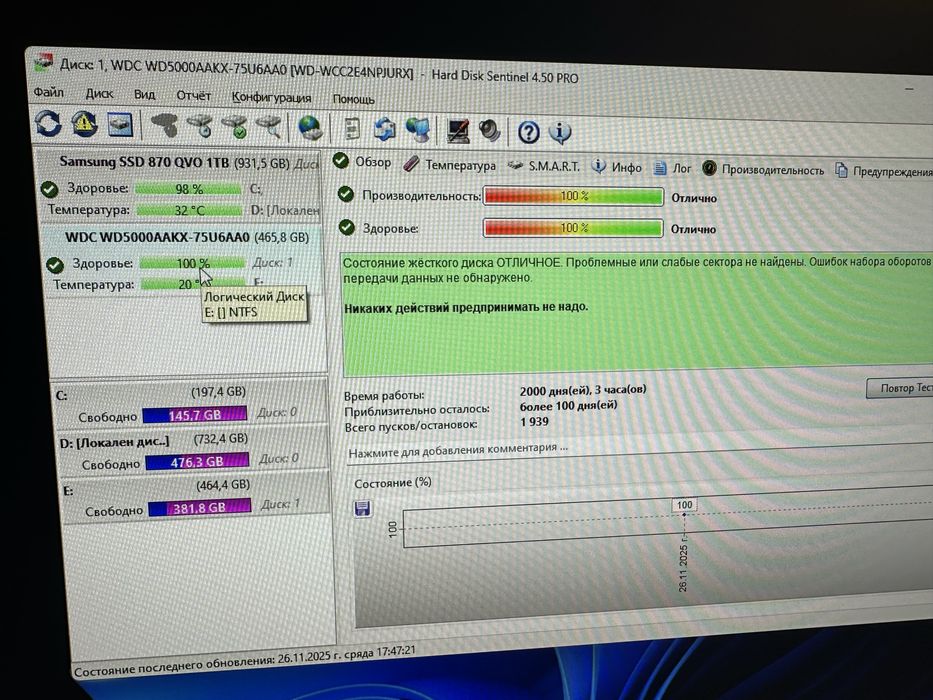Click E: free space 381,8 GB bar
This screenshot has width=933, height=700.
(200, 507)
